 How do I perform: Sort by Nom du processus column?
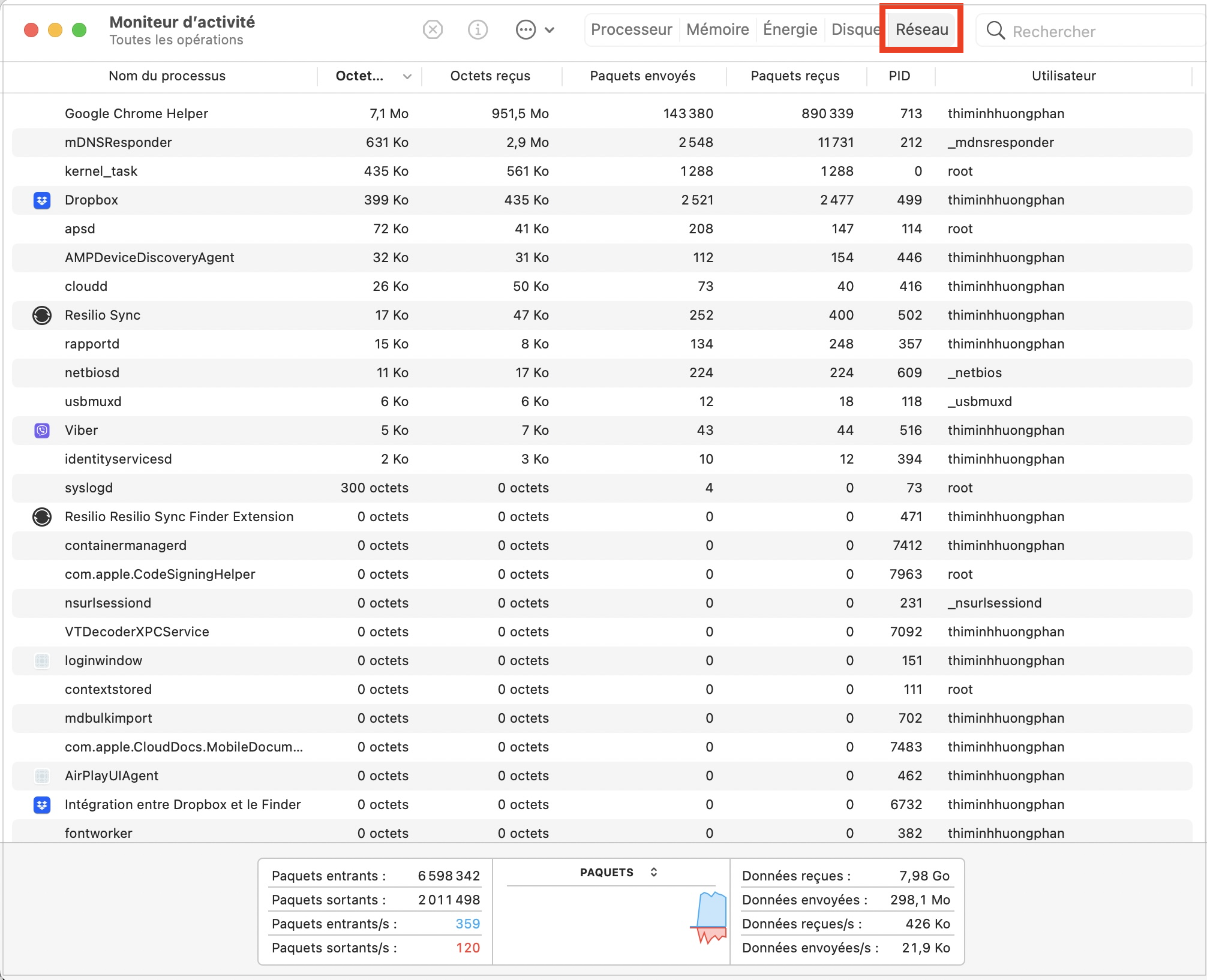click(167, 76)
